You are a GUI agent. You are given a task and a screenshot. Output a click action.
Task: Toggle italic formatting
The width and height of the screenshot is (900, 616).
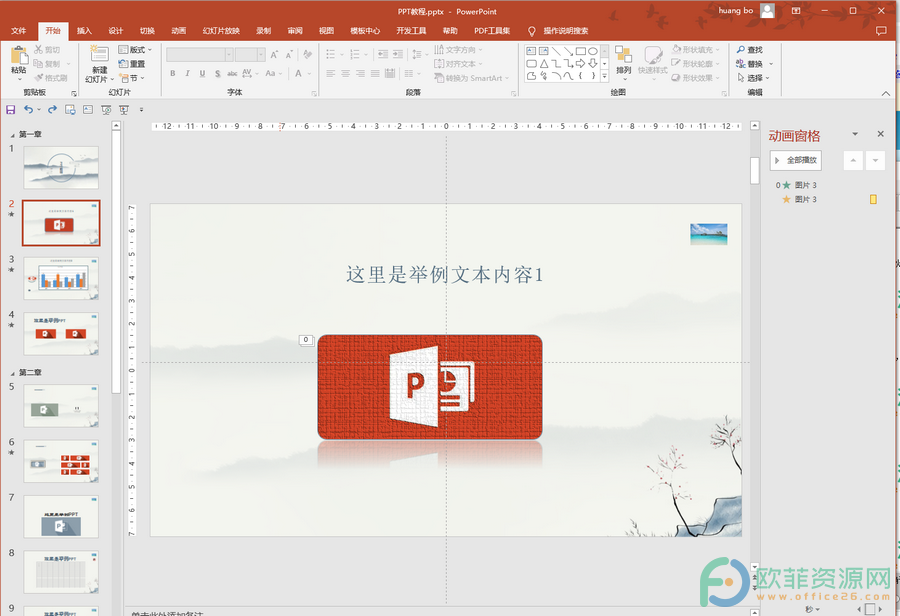point(188,73)
